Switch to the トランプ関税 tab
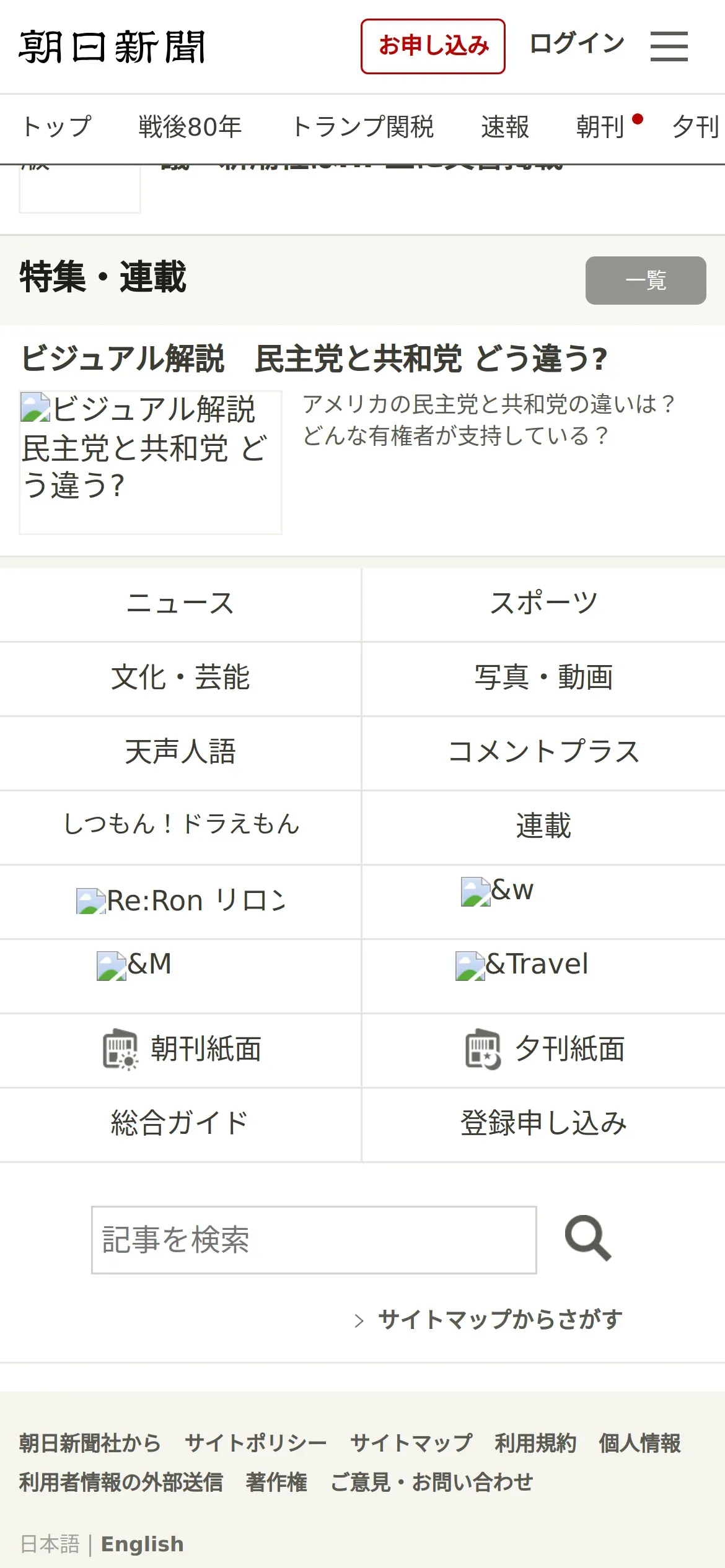 (x=362, y=127)
